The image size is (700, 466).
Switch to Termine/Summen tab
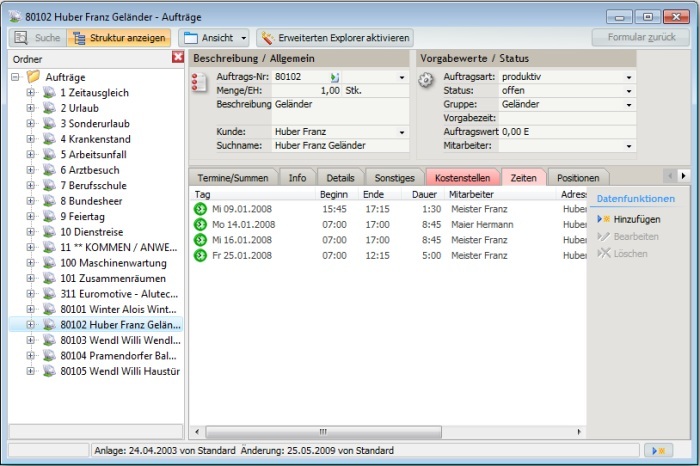coord(233,178)
